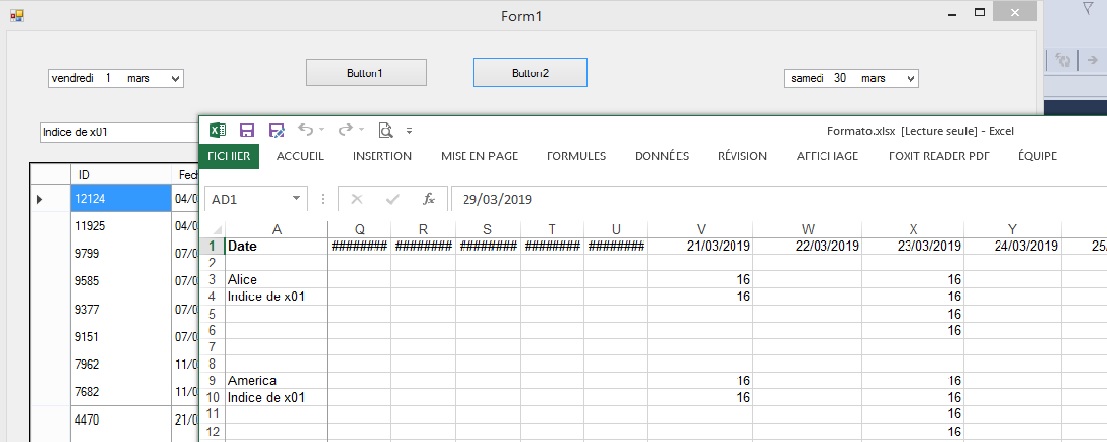Click the filter funnel icon at top right
The image size is (1107, 442).
click(x=1086, y=9)
